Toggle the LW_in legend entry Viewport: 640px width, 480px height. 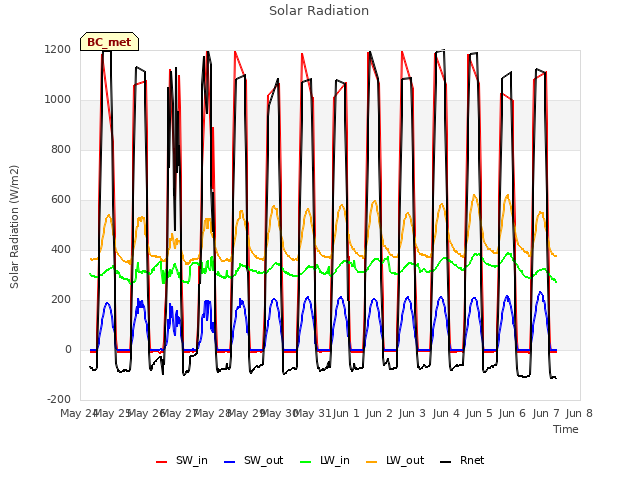coord(324,461)
